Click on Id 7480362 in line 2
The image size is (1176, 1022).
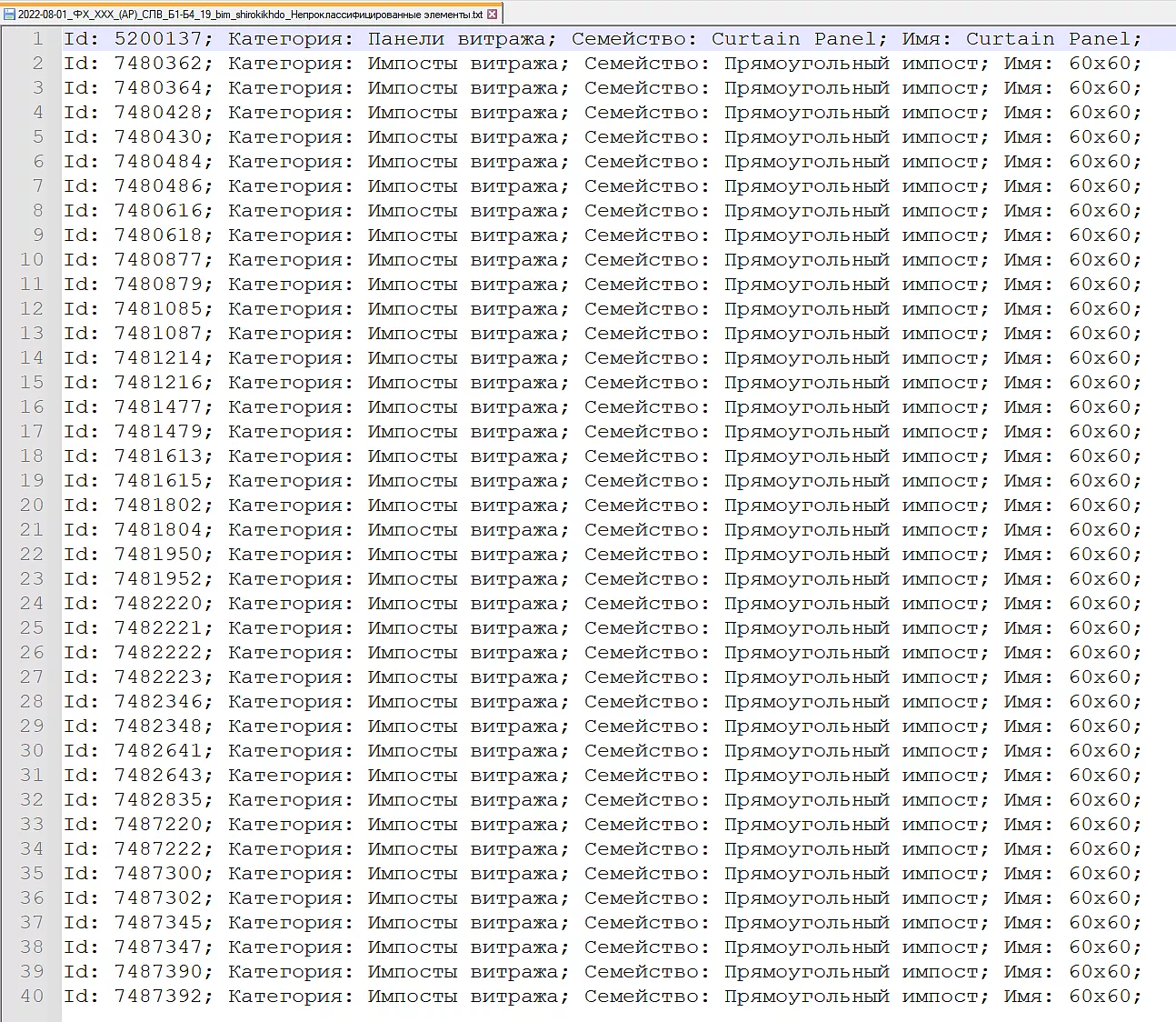pyautogui.click(x=158, y=64)
